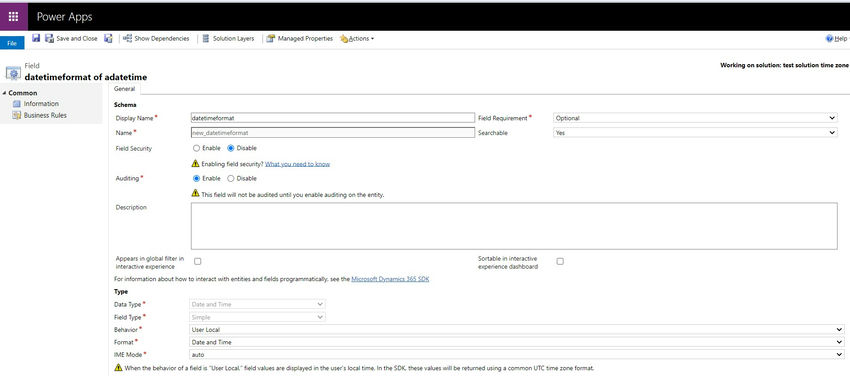
Task: Open Microsoft Dynamics 365 SDK link
Action: [x=390, y=279]
